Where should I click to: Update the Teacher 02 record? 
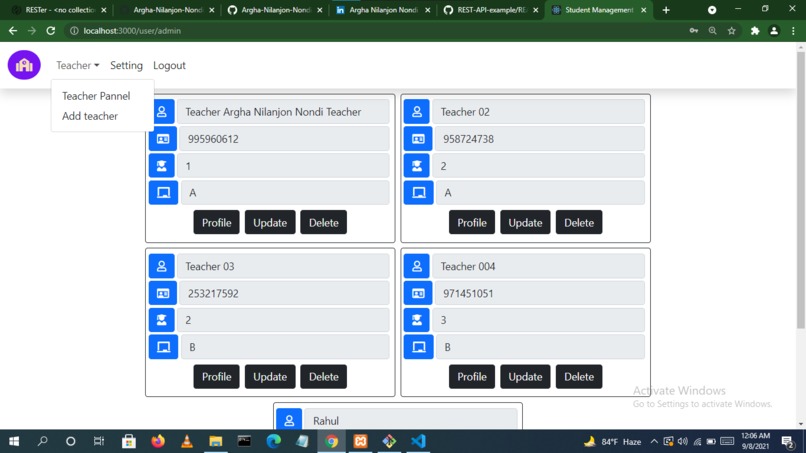pos(525,222)
